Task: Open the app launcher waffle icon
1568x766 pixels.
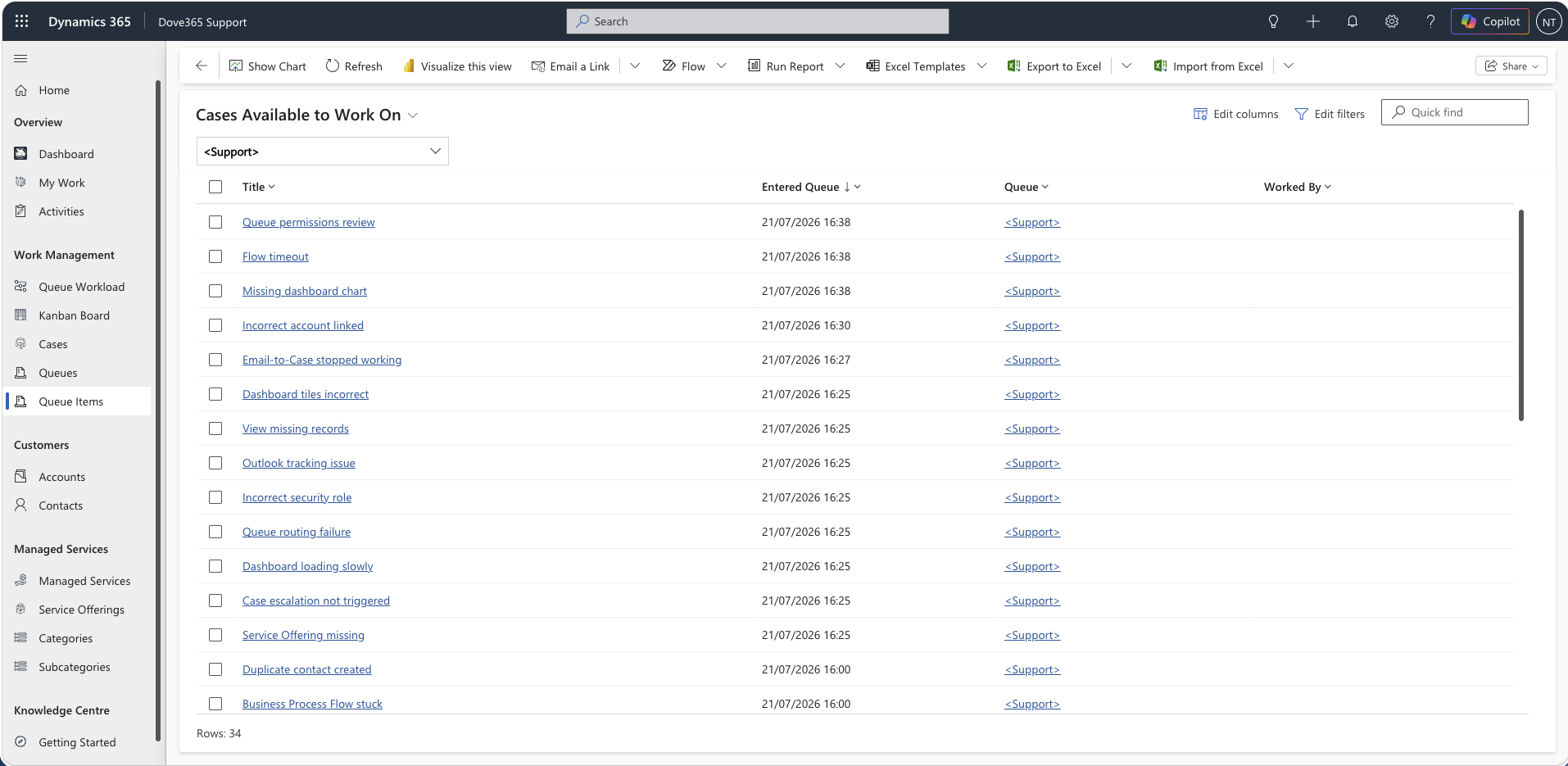Action: pyautogui.click(x=22, y=21)
